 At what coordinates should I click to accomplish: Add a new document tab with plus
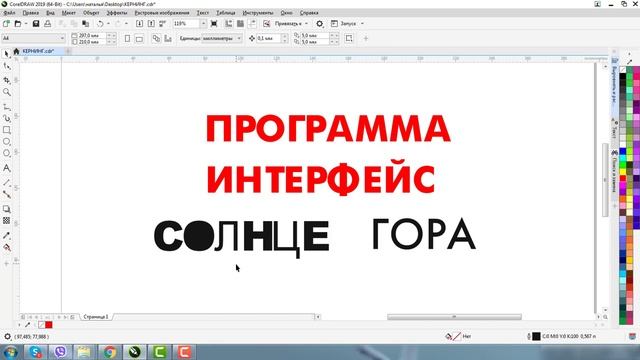coord(68,51)
